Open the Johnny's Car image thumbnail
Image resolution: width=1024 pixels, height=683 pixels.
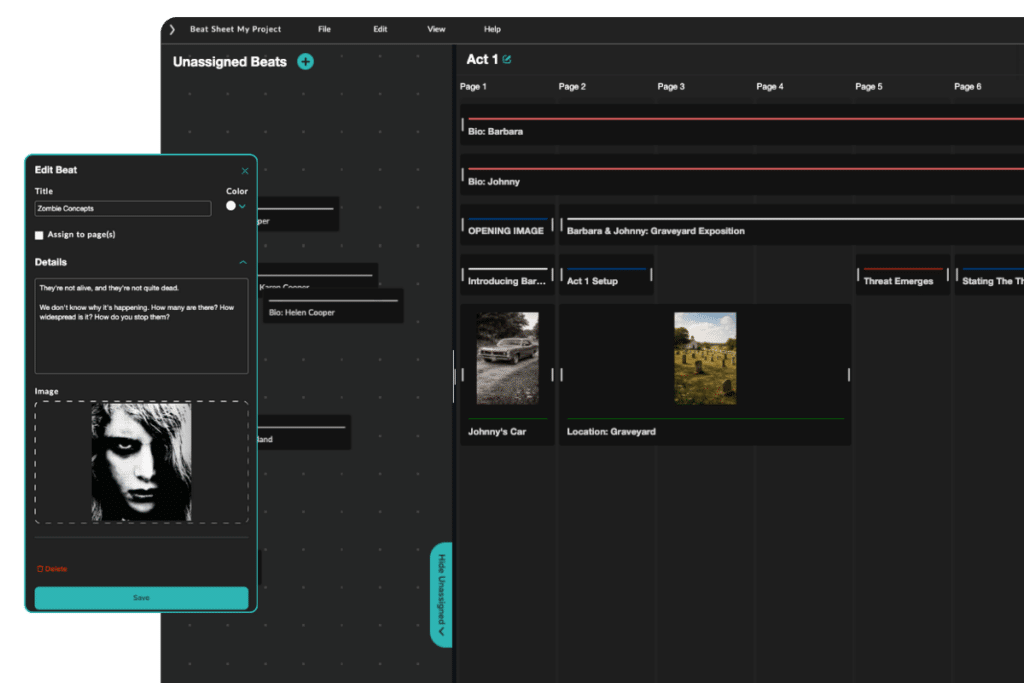[x=507, y=358]
